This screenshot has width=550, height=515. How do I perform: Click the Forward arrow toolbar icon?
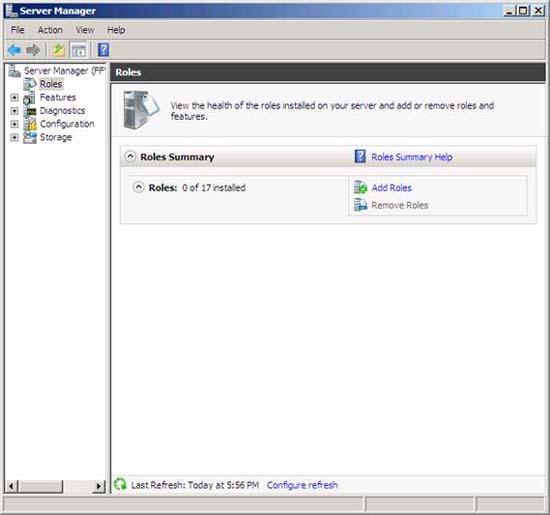33,50
